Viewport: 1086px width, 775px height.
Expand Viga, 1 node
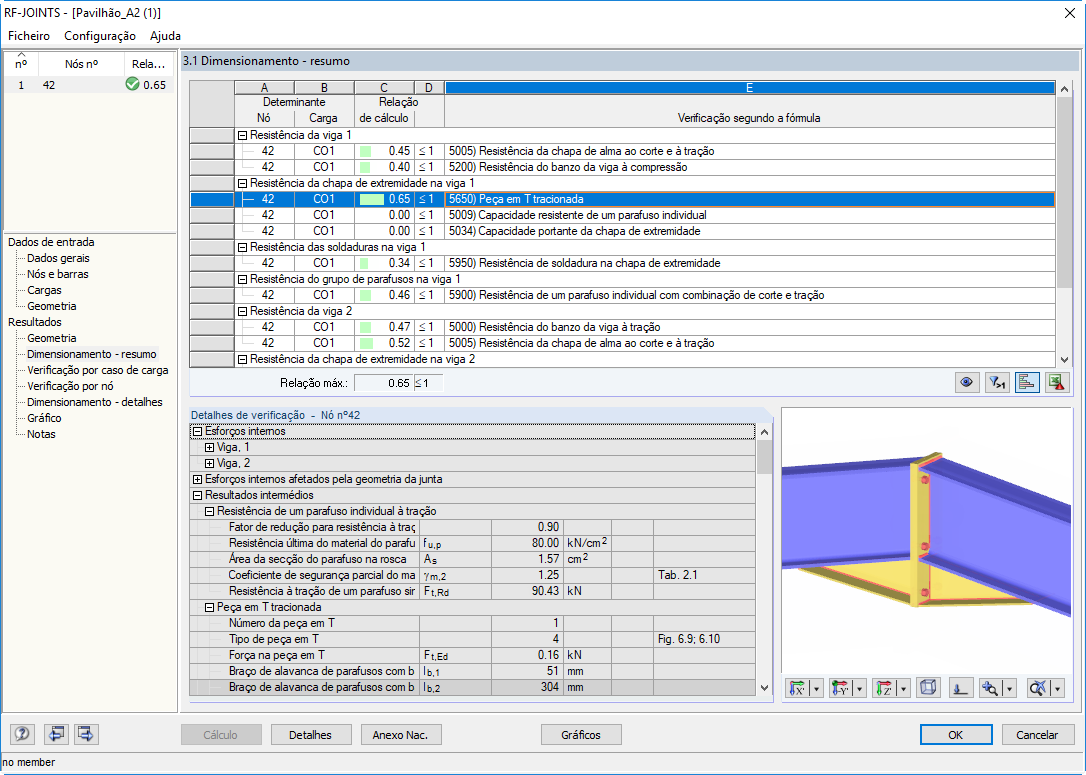(209, 447)
